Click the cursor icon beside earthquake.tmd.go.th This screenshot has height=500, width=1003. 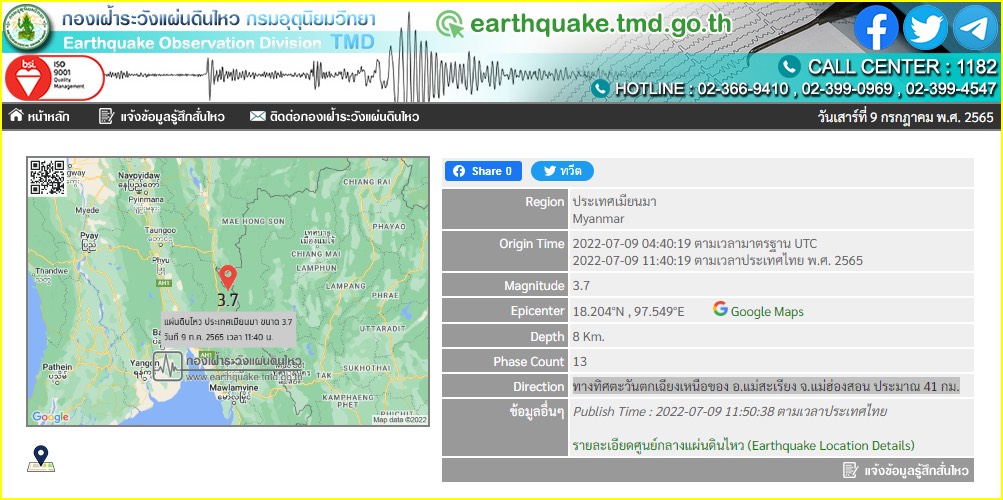450,25
